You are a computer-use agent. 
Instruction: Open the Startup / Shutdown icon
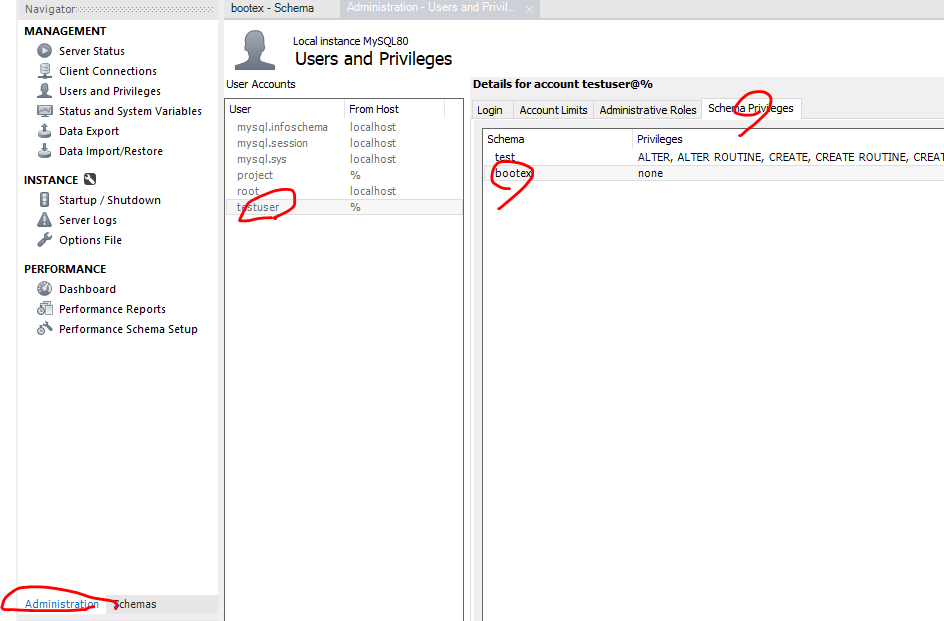[x=45, y=199]
